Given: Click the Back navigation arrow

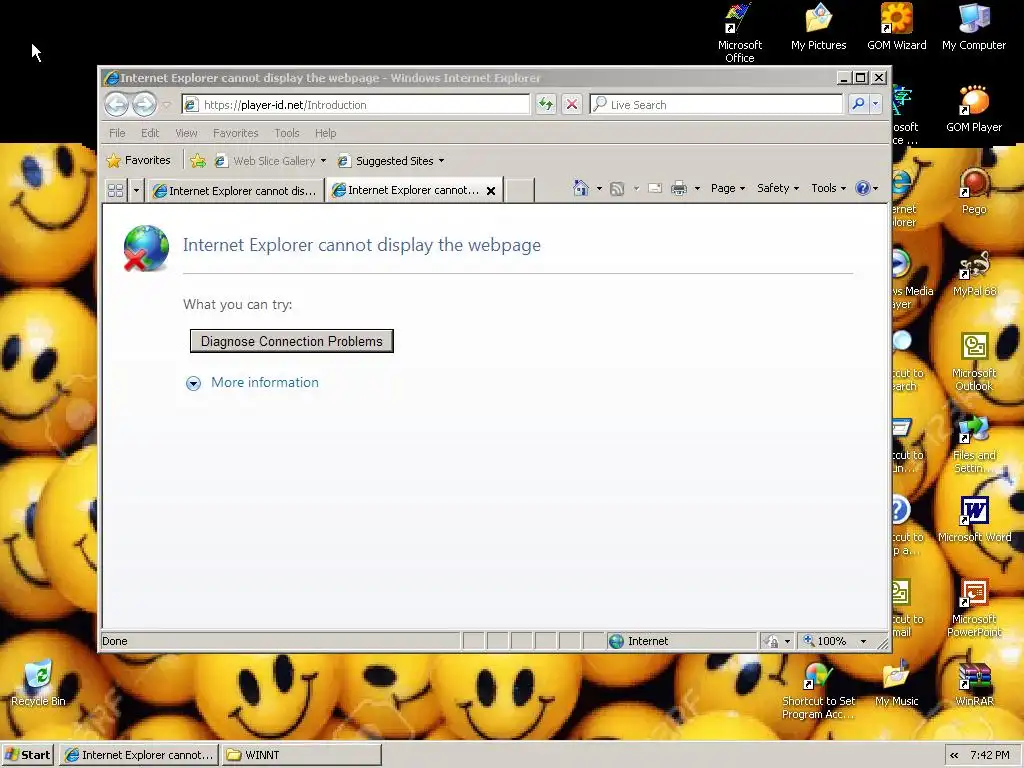Looking at the screenshot, I should point(117,104).
